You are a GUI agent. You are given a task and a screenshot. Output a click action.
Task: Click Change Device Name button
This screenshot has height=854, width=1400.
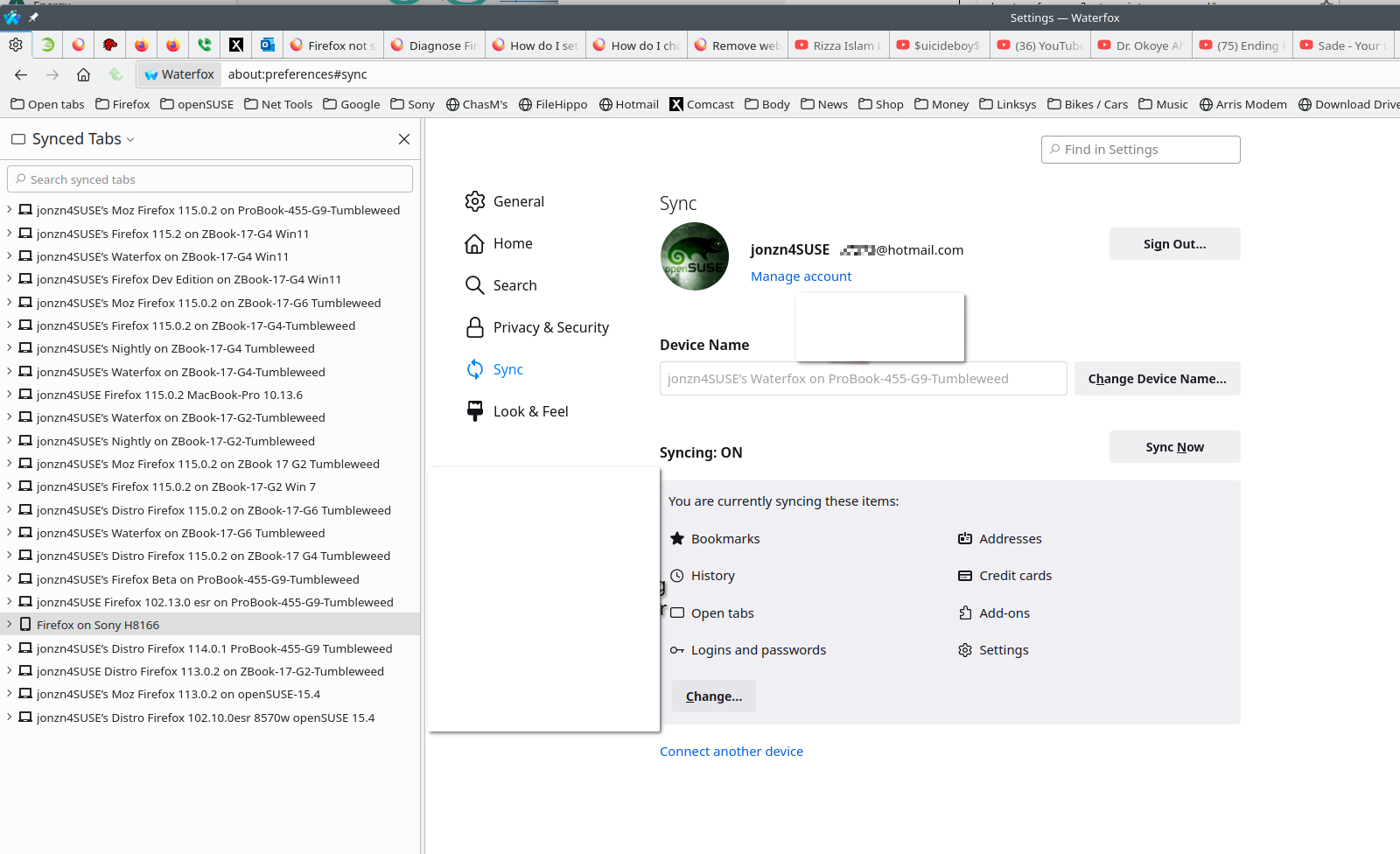pyautogui.click(x=1157, y=379)
